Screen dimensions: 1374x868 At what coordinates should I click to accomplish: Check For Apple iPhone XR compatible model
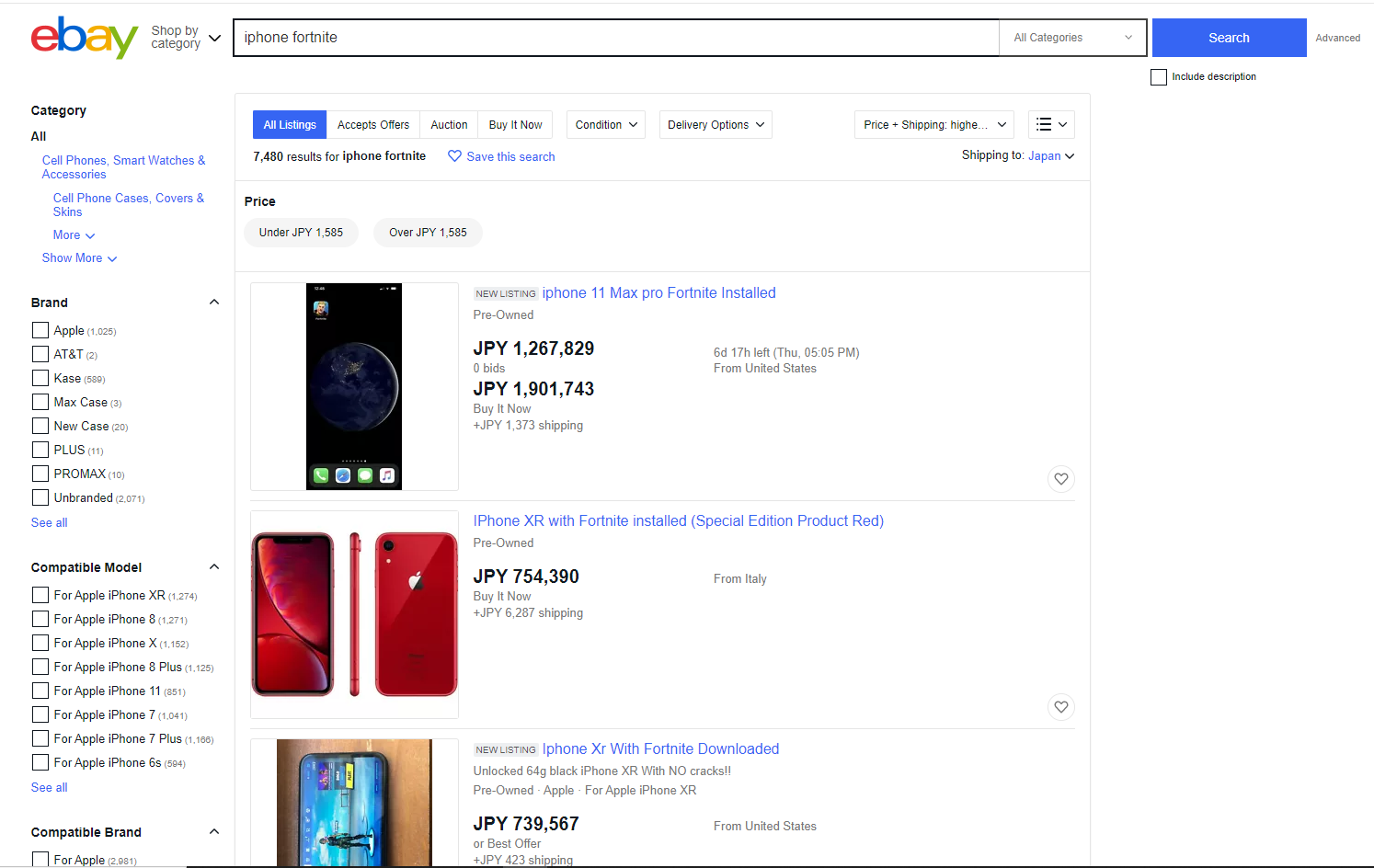(40, 595)
